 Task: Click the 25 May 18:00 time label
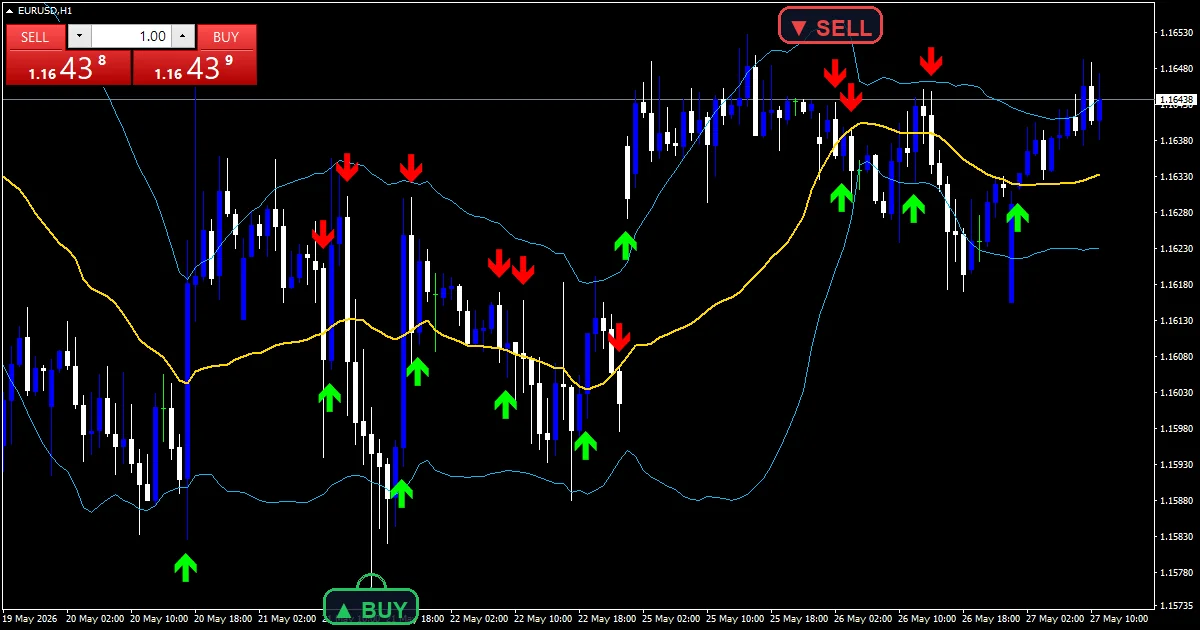click(801, 619)
